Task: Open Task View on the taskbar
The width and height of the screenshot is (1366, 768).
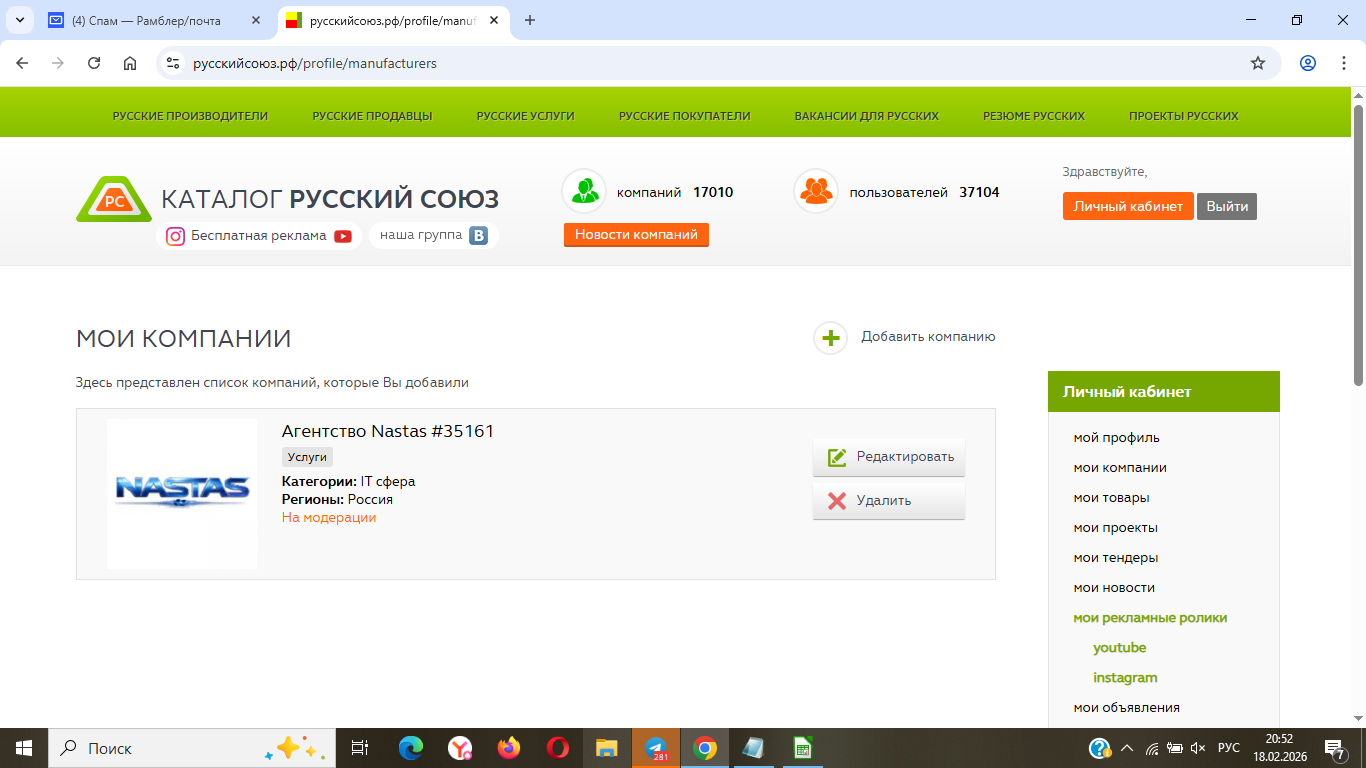Action: (360, 748)
